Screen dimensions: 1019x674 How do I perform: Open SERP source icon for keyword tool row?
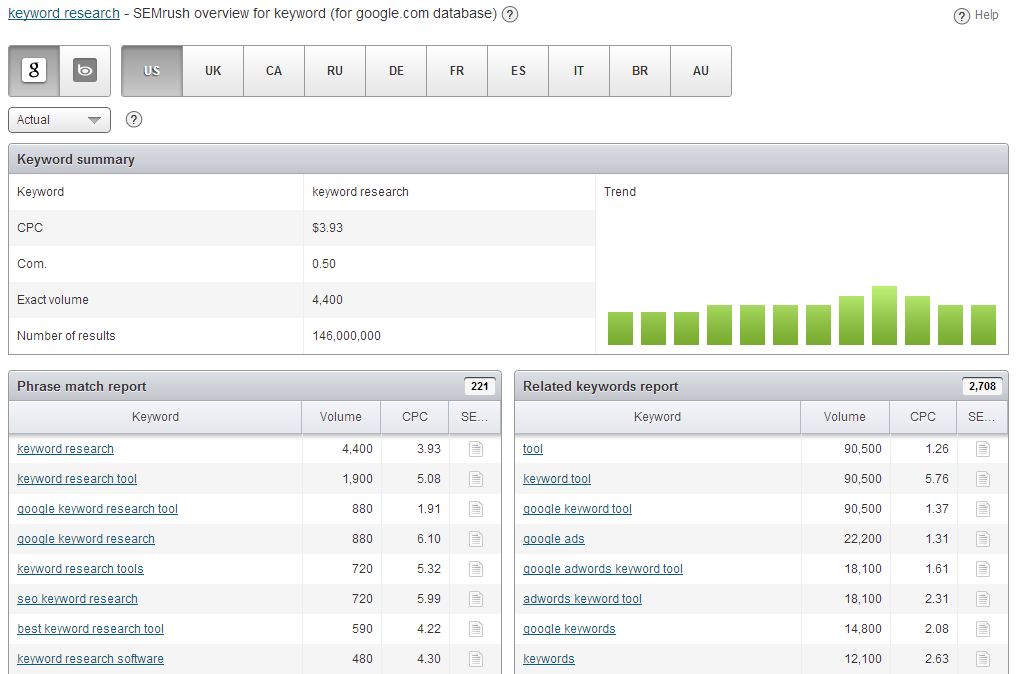coord(983,479)
